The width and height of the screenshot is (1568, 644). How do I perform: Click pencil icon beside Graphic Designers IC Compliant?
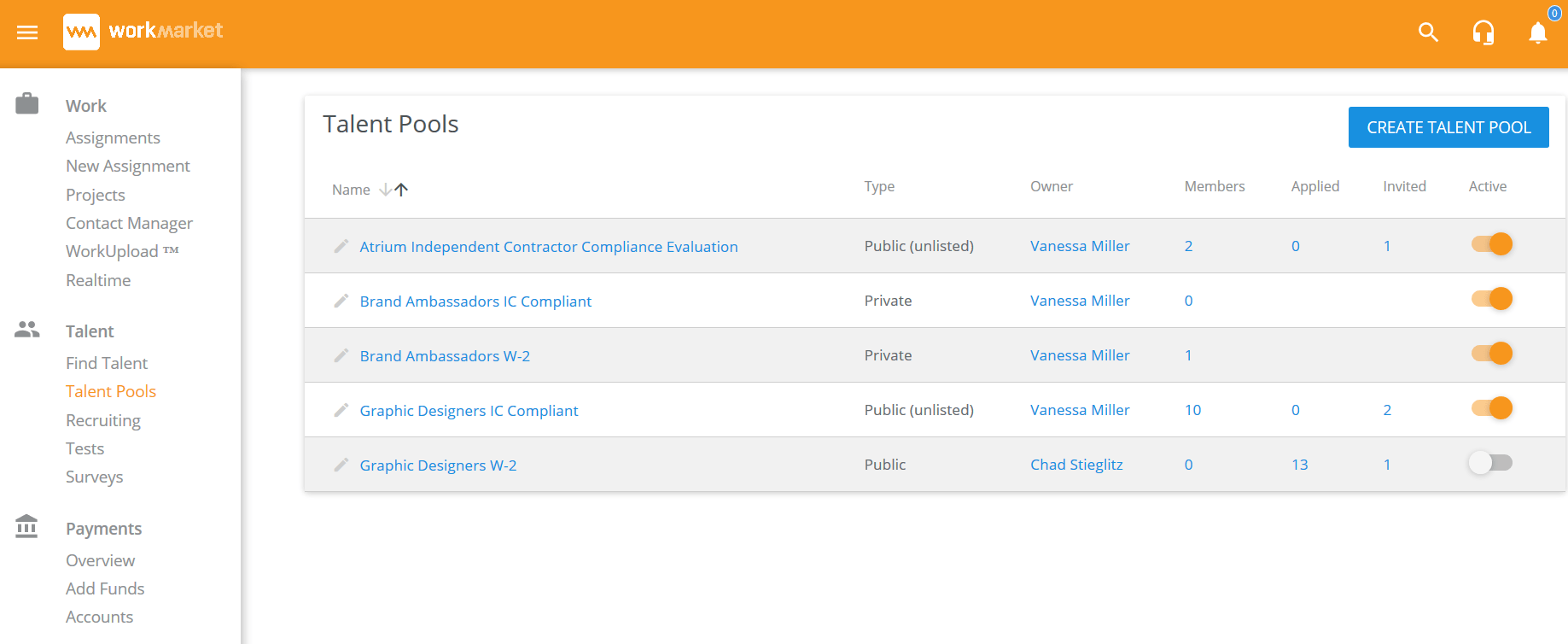(x=341, y=410)
